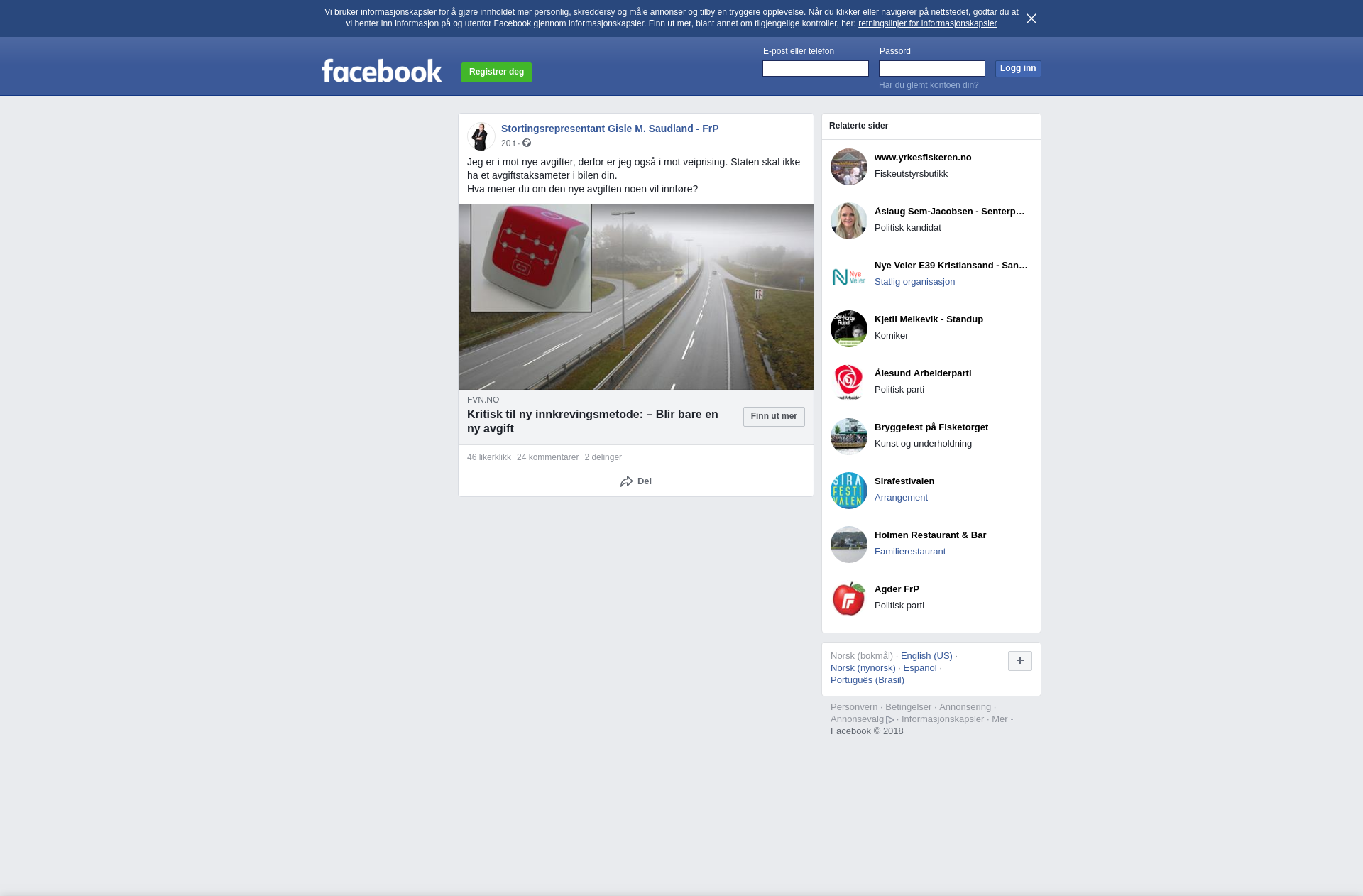Open Sirafestivalen logo avatar
The image size is (1363, 896).
849,491
